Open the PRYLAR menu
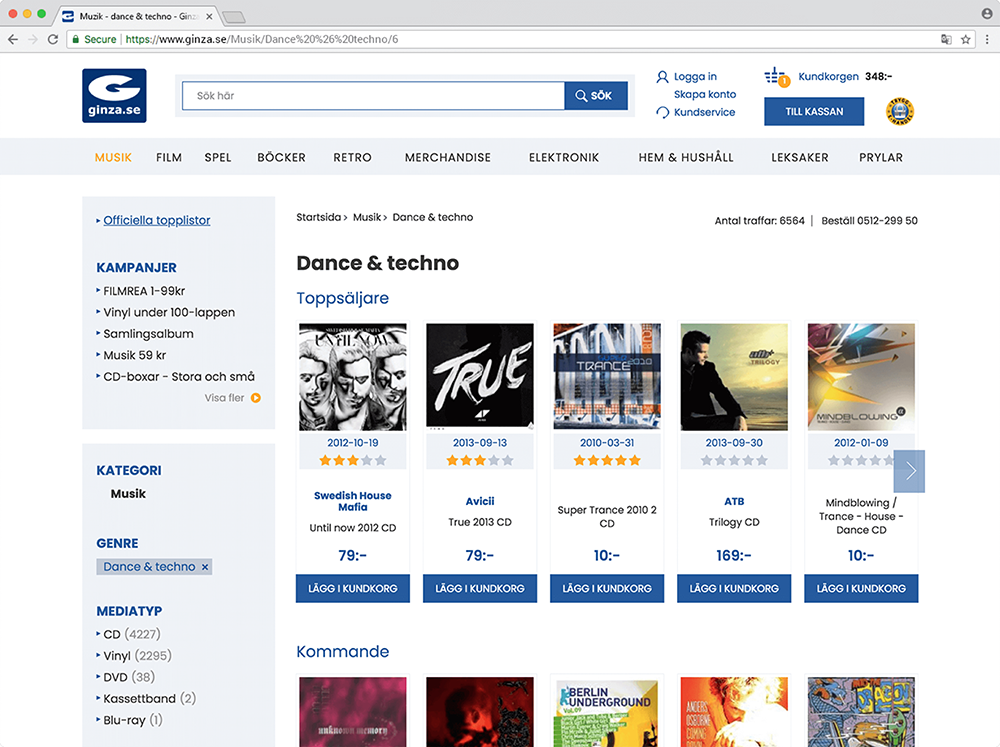Viewport: 1000px width, 747px height. [x=881, y=158]
